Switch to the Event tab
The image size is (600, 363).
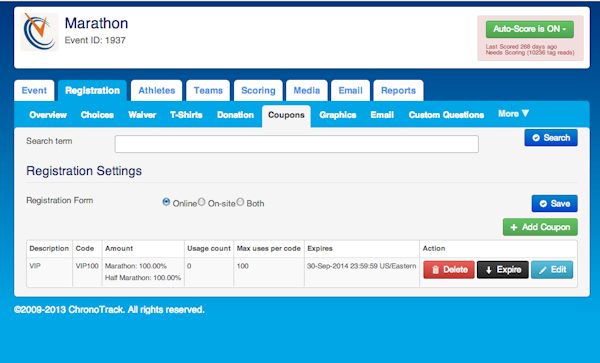pyautogui.click(x=34, y=91)
